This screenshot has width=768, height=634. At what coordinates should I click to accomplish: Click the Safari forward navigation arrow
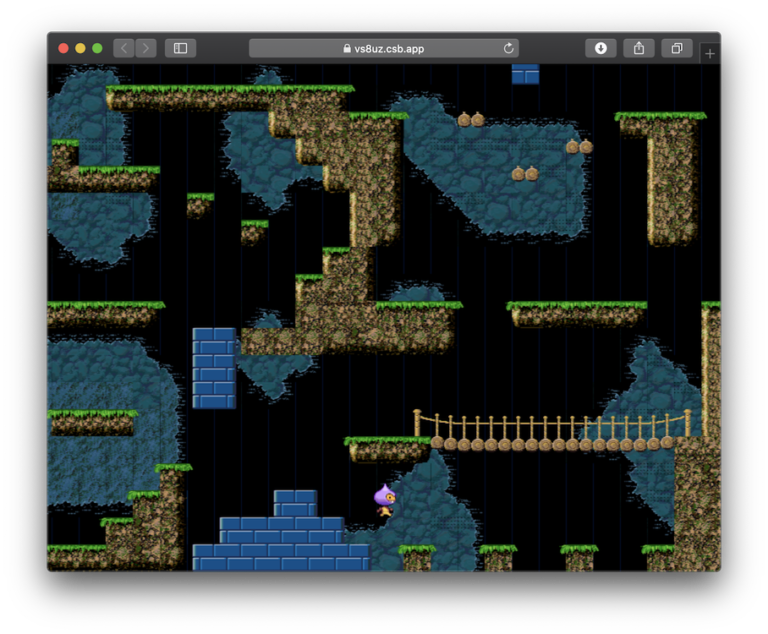click(146, 48)
